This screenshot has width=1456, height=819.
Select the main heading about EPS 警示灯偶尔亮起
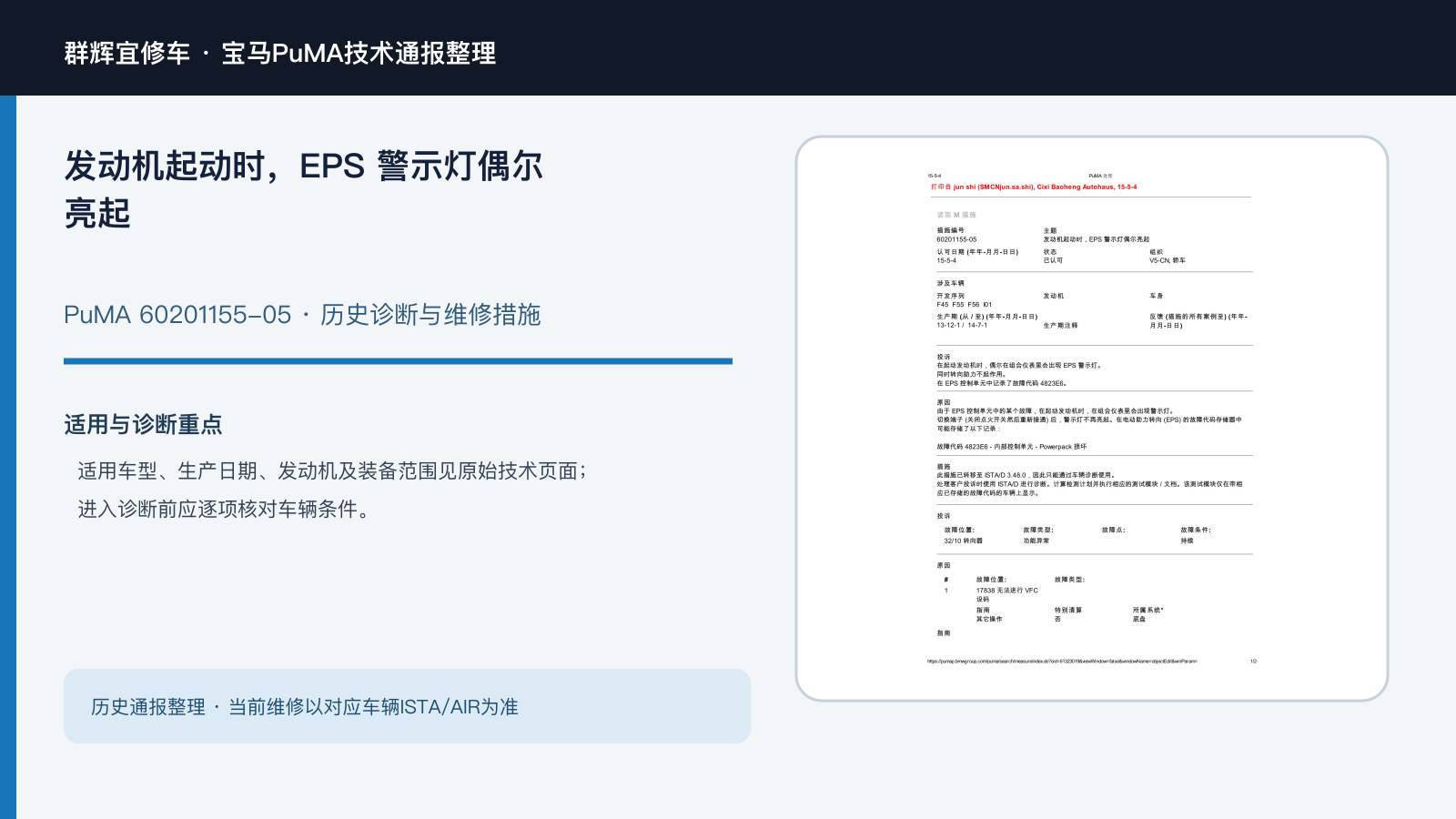303,189
